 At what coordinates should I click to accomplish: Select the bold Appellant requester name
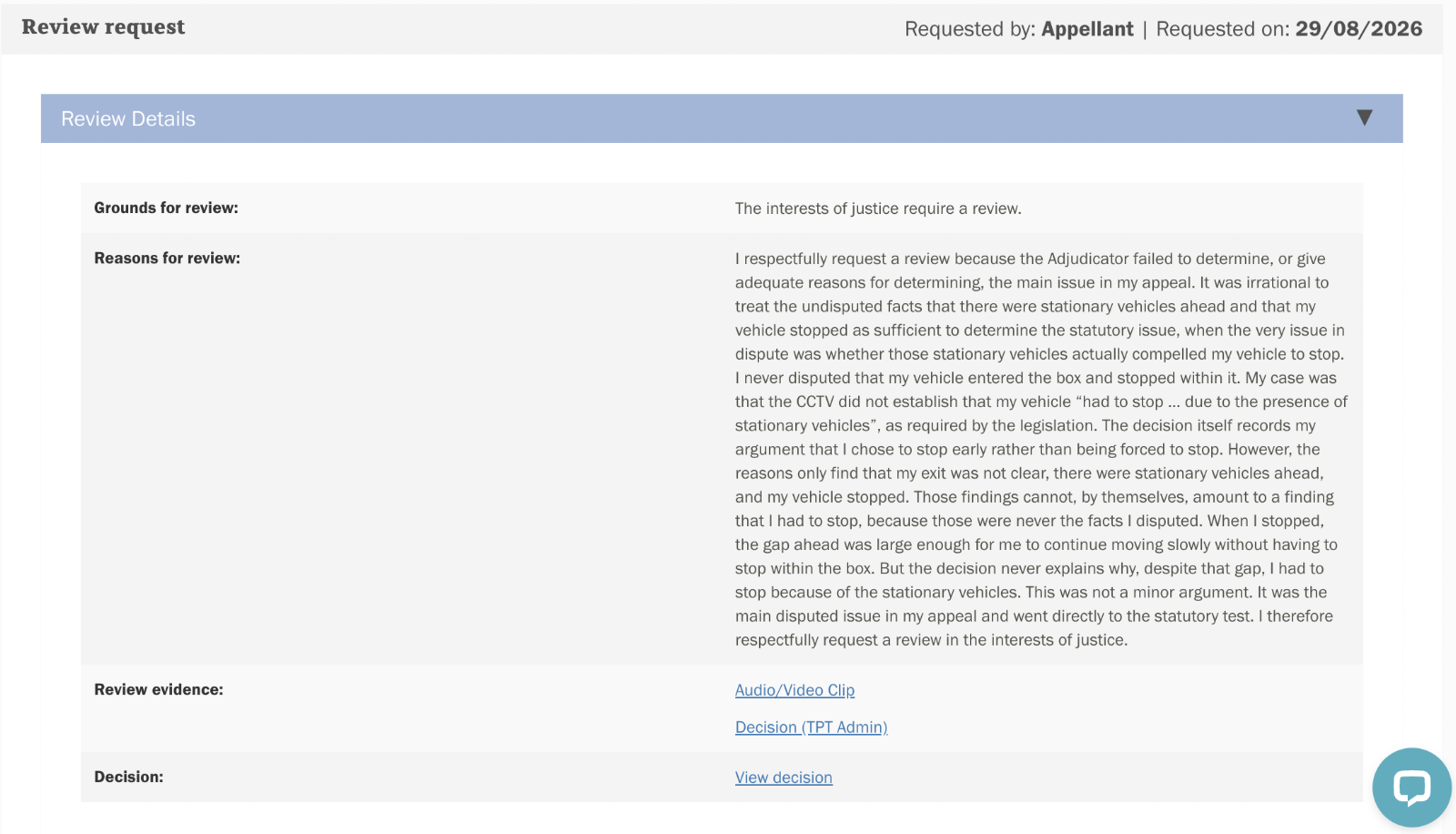[1087, 29]
